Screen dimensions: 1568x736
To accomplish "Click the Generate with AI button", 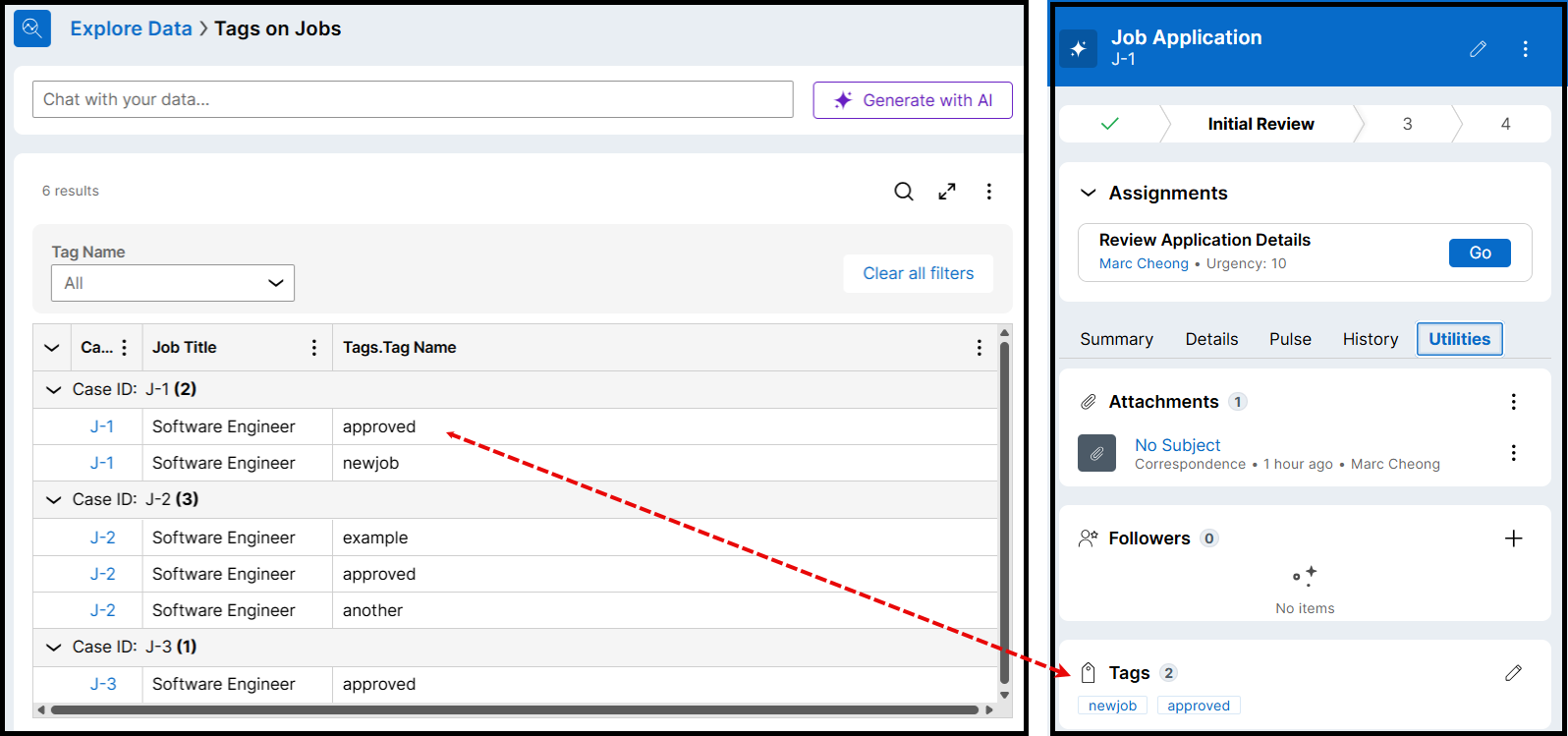I will click(x=913, y=100).
